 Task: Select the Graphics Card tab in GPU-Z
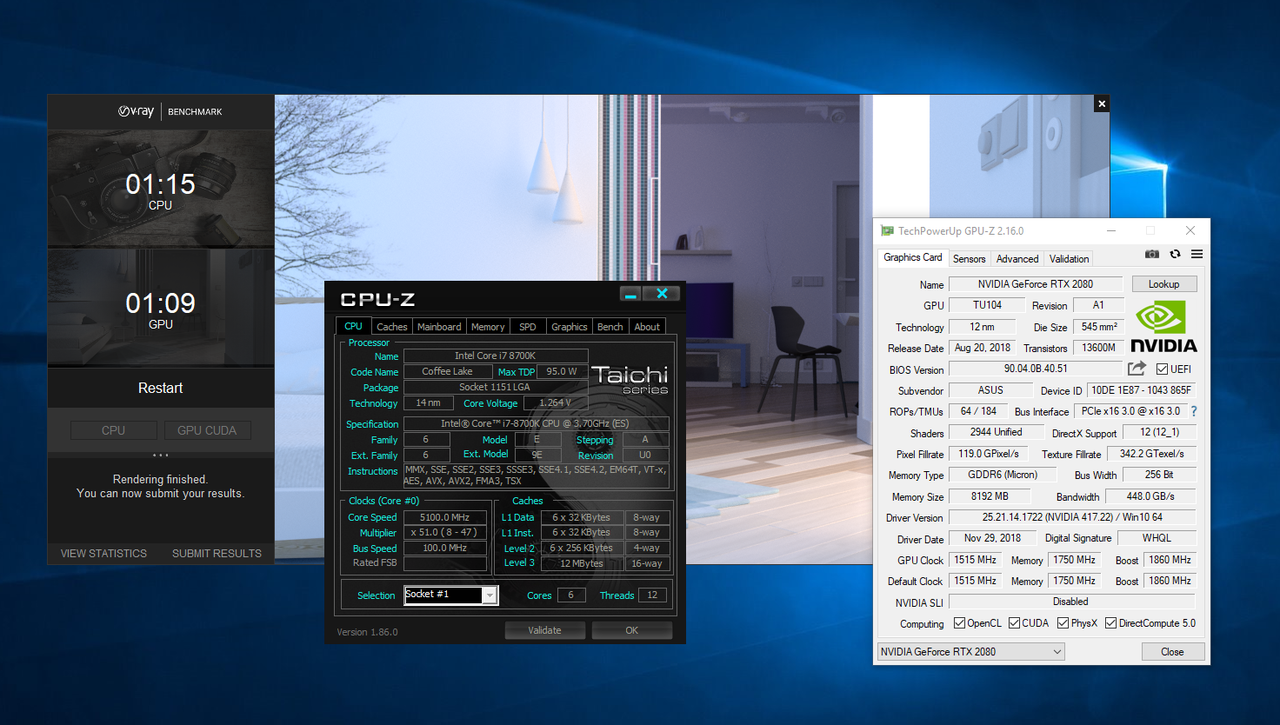click(912, 257)
